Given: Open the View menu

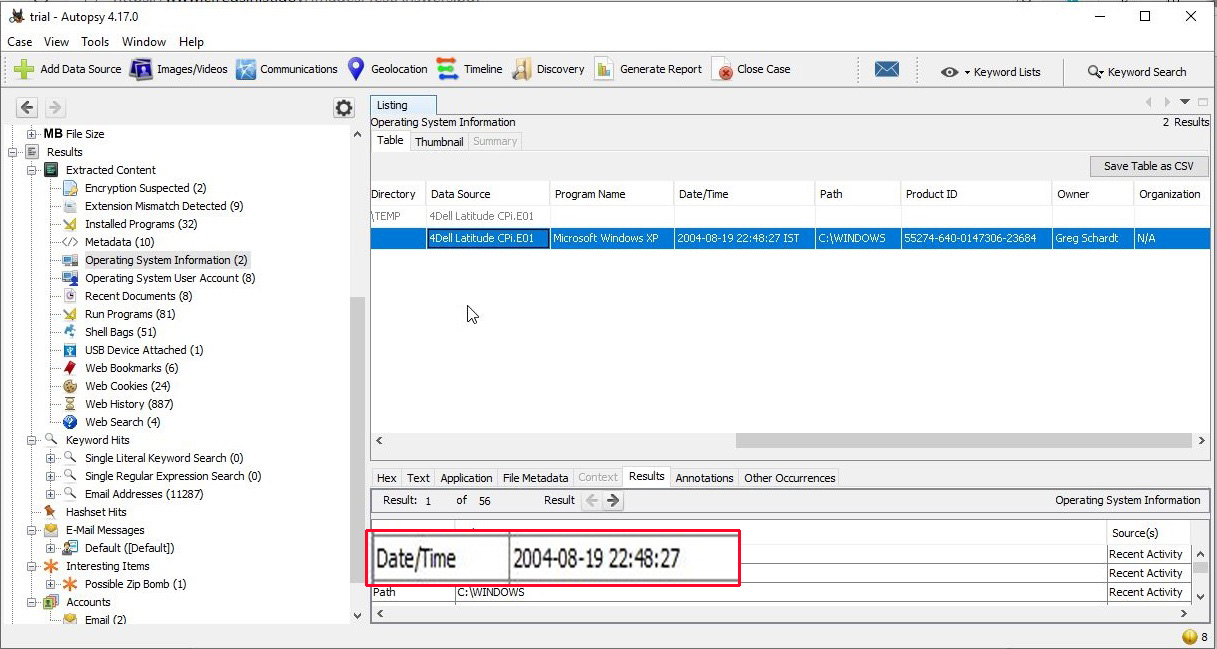Looking at the screenshot, I should tap(56, 42).
